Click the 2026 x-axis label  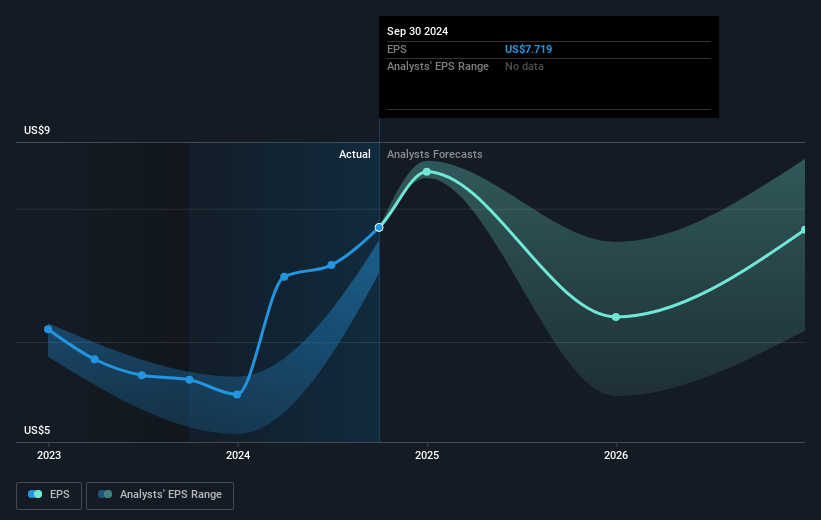point(616,456)
